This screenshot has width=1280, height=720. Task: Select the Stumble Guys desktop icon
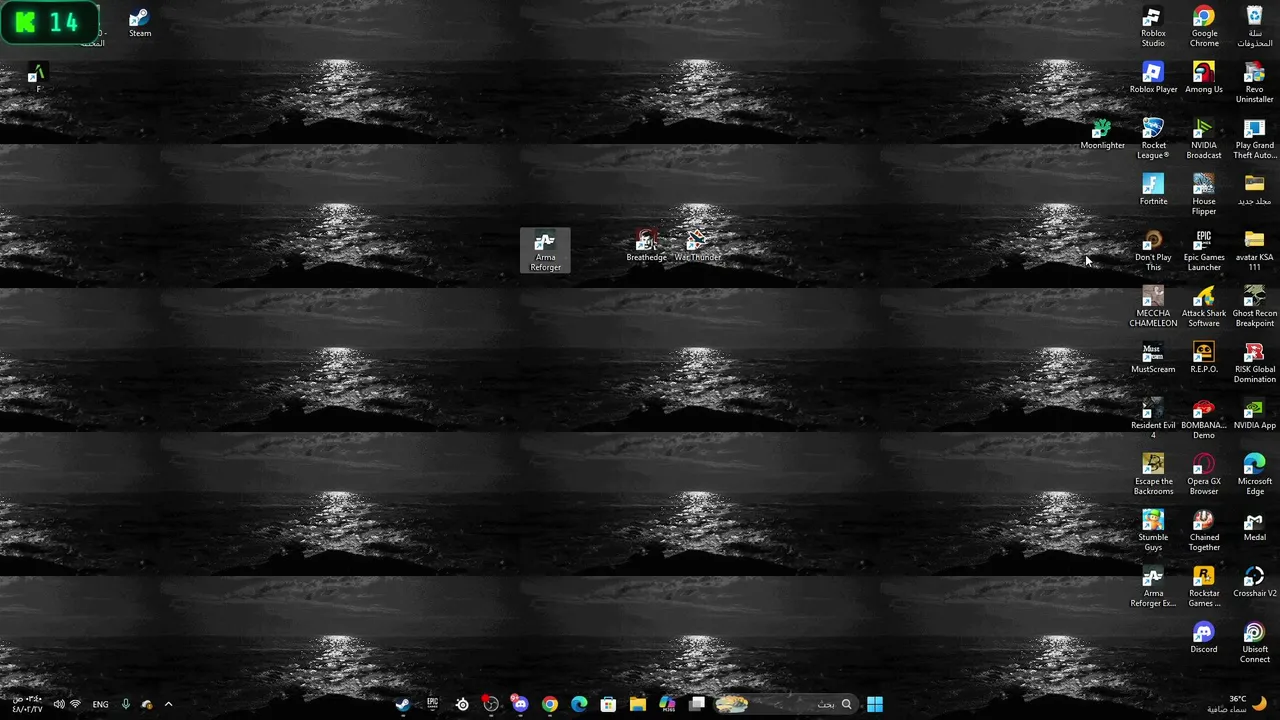pyautogui.click(x=1153, y=532)
